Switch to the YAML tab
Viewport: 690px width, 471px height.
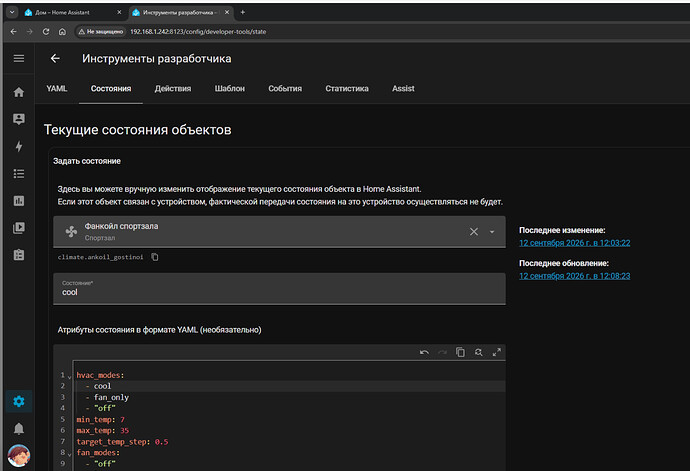[x=57, y=88]
